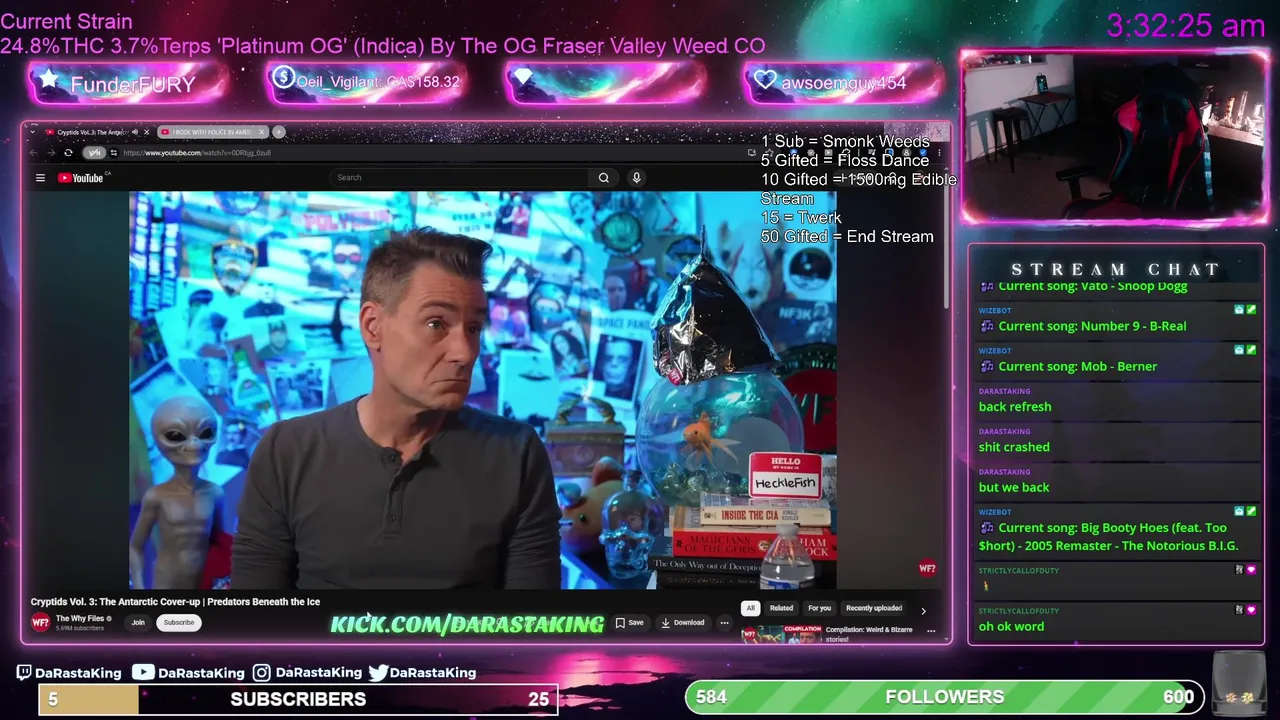Screen dimensions: 1280x720
Task: Select the Related filter chip
Action: (x=781, y=608)
